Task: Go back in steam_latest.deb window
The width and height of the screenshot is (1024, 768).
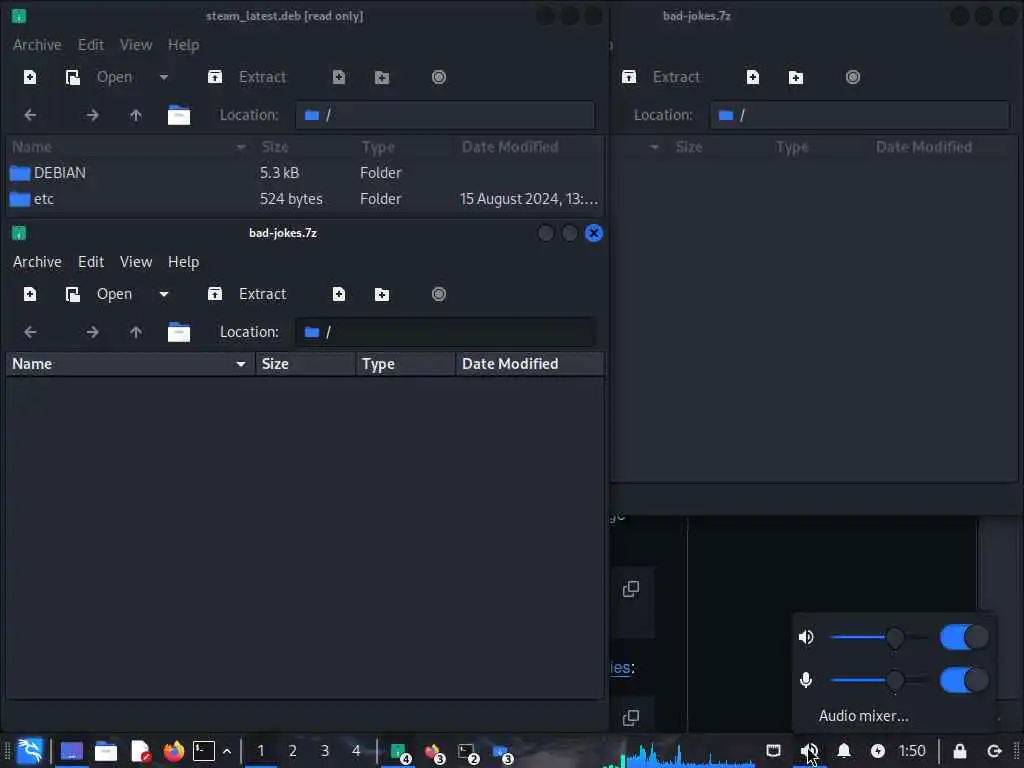Action: click(30, 116)
